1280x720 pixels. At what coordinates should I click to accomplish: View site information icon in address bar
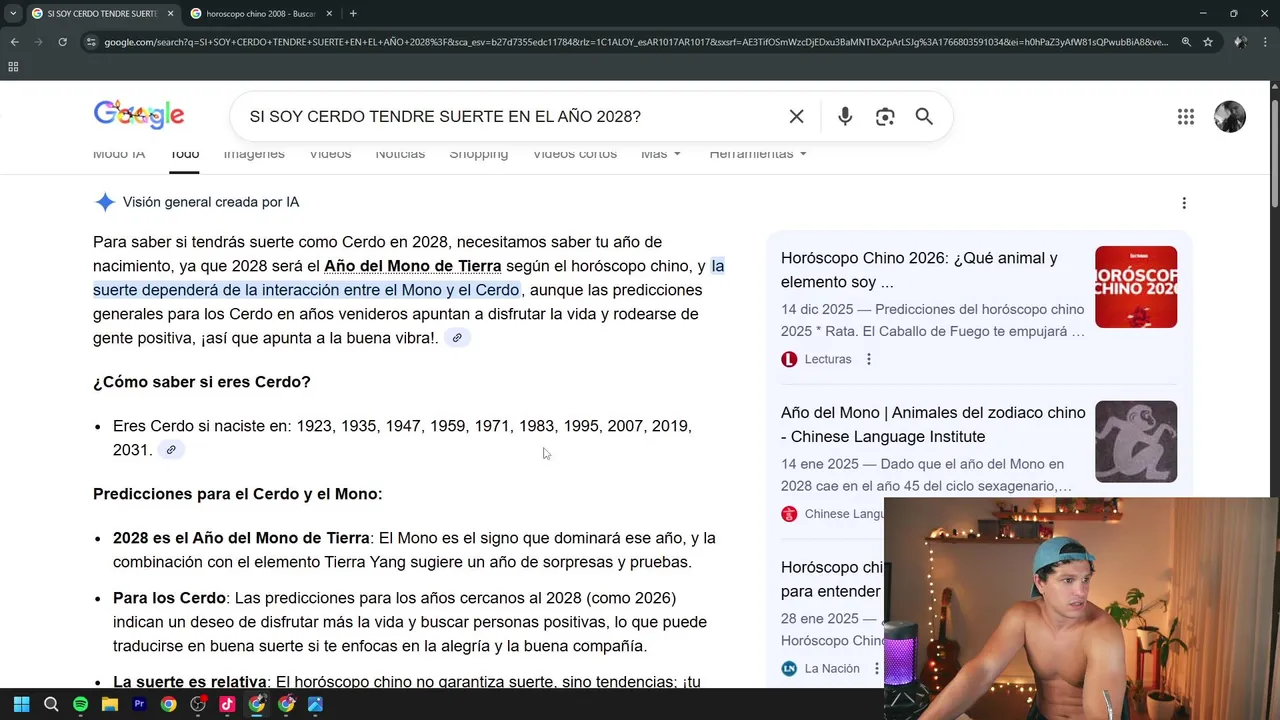(x=91, y=42)
